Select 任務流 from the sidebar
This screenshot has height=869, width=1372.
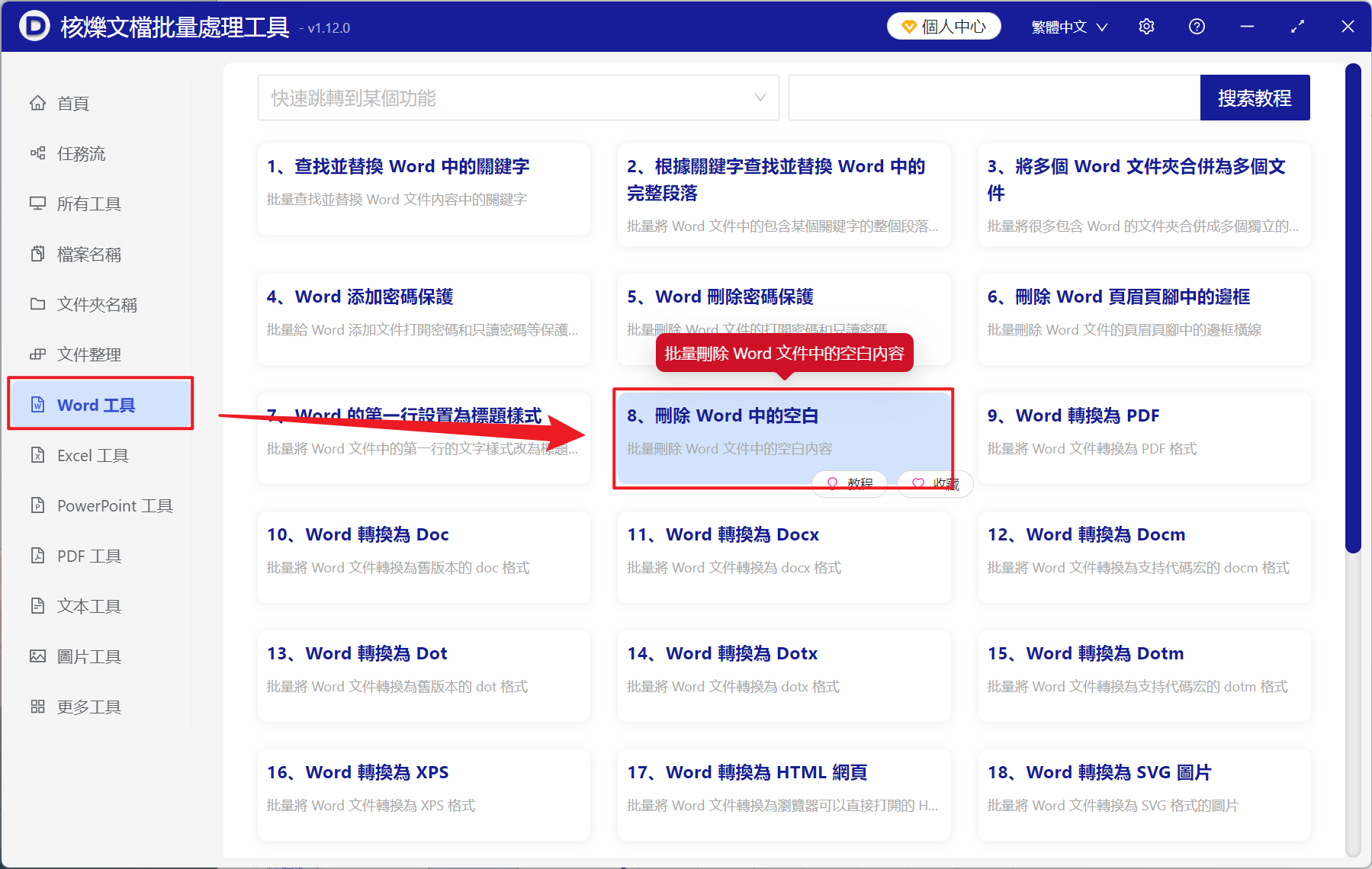tap(82, 153)
